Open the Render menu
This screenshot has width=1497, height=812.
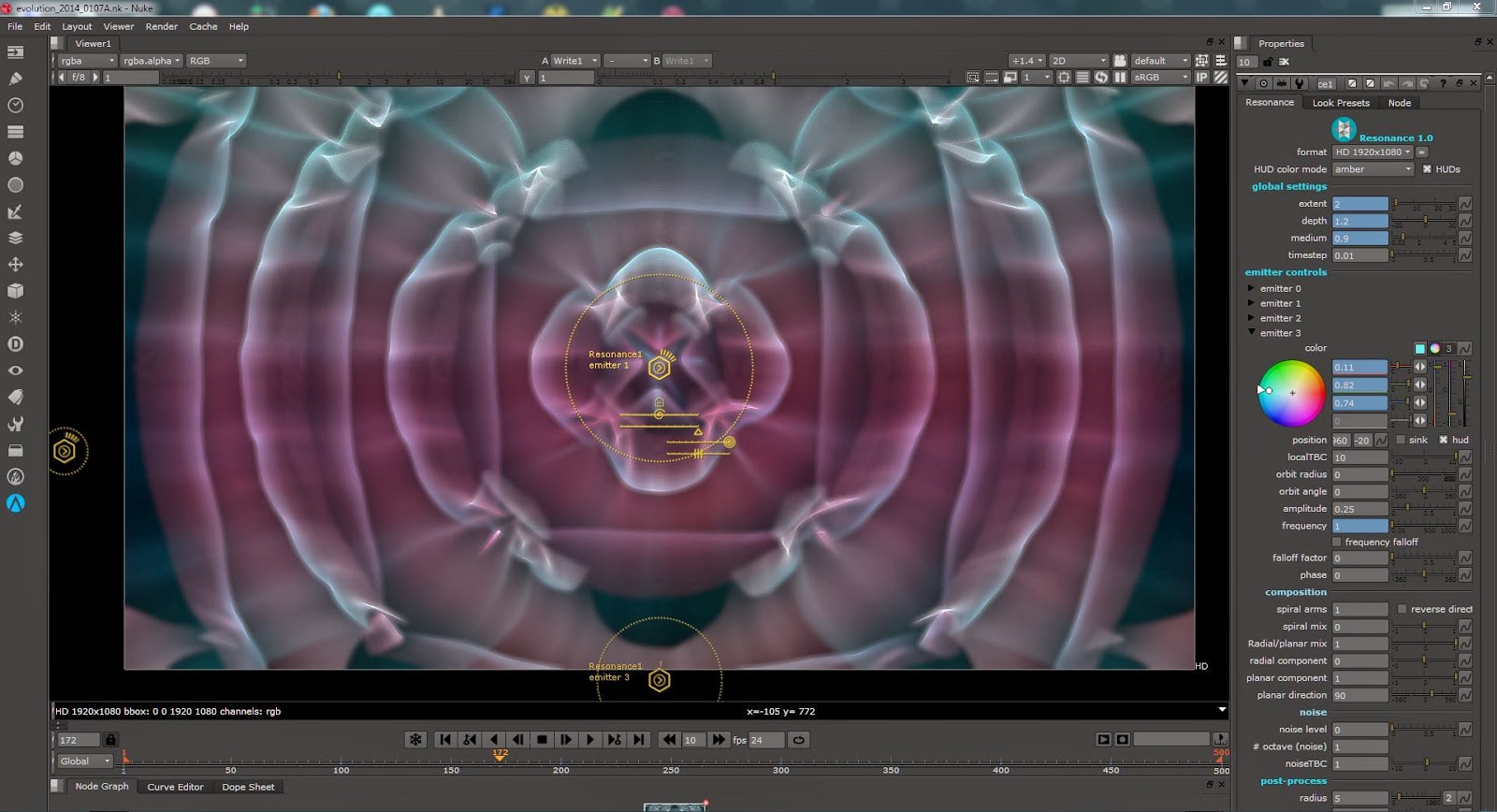click(x=161, y=26)
